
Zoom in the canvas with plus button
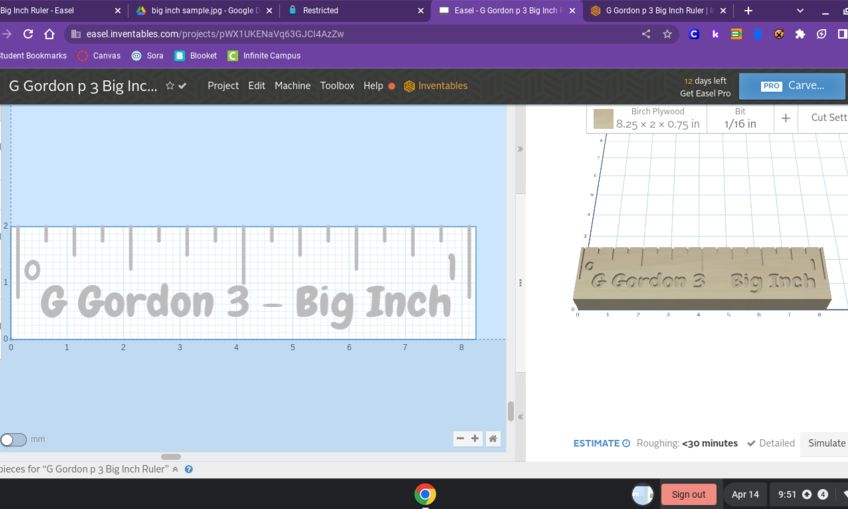click(x=476, y=439)
